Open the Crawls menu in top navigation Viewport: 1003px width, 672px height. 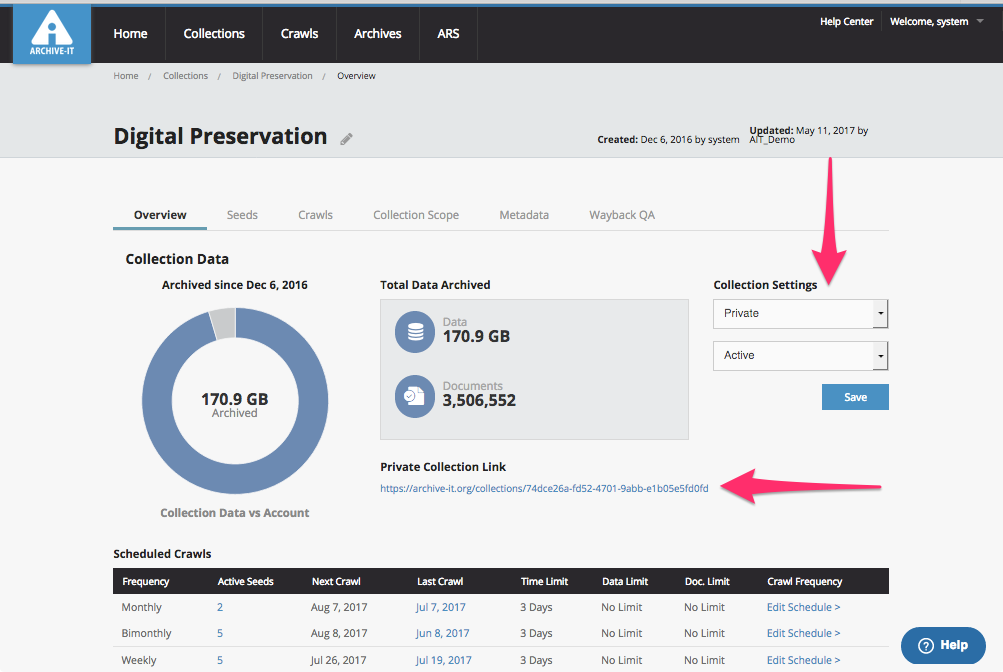click(x=299, y=34)
